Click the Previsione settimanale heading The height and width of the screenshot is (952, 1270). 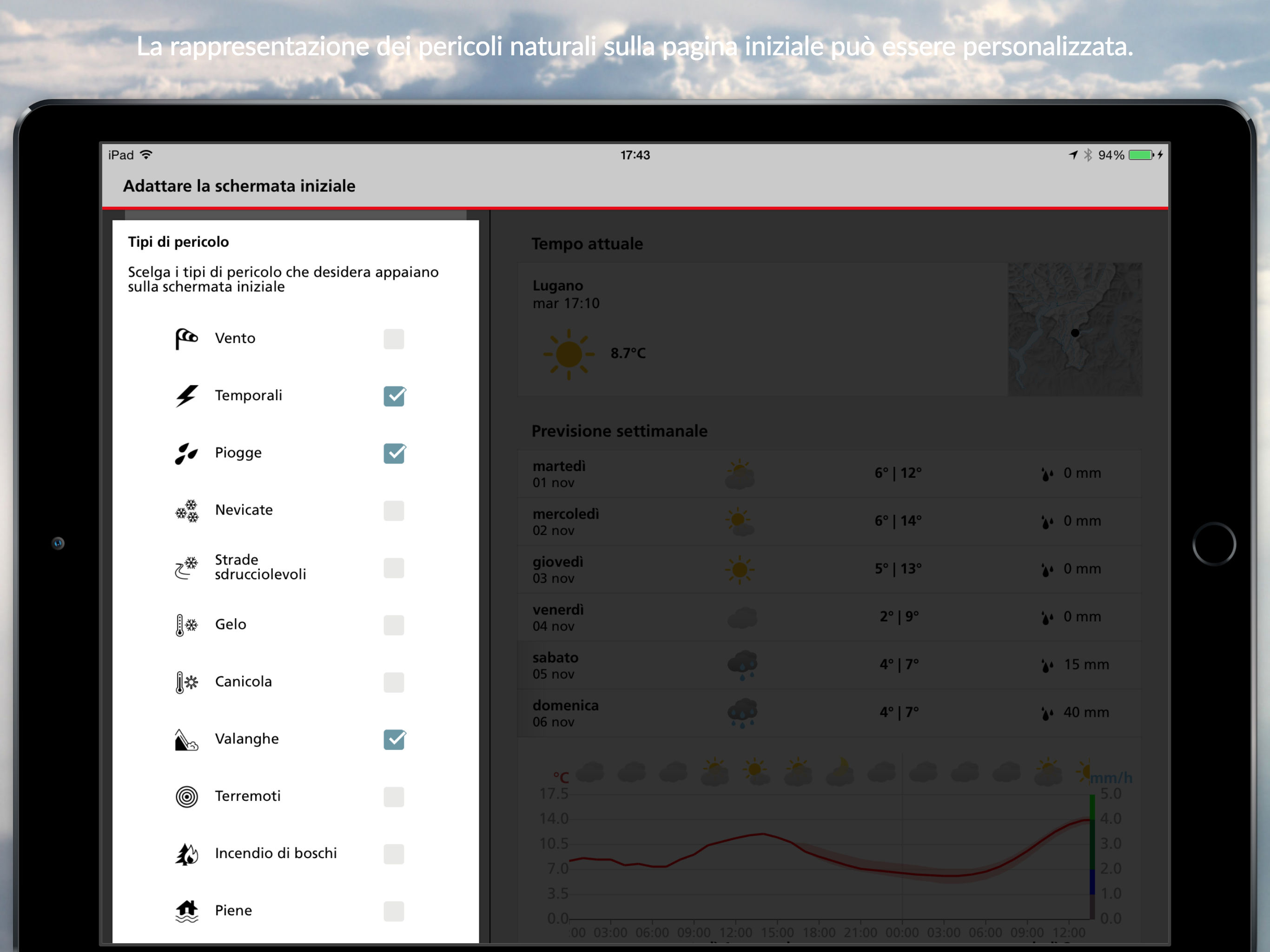coord(619,431)
